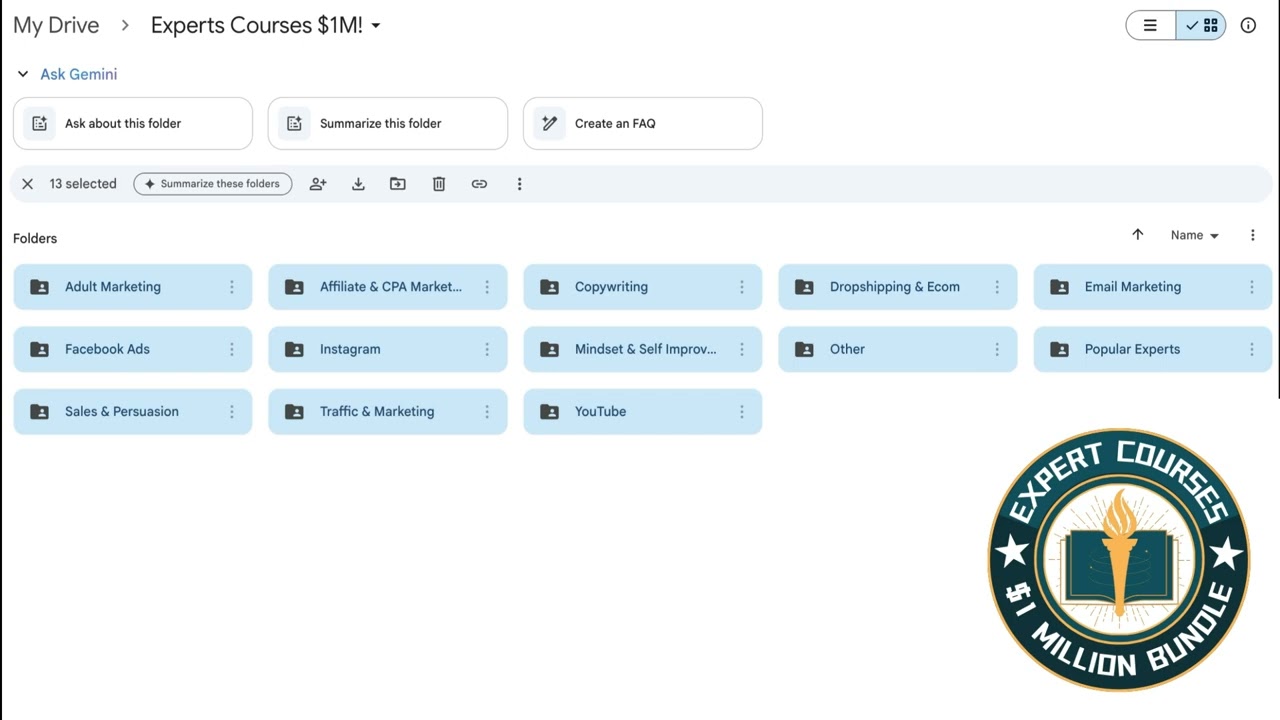Open the view details info icon
1280x720 pixels.
1248,26
